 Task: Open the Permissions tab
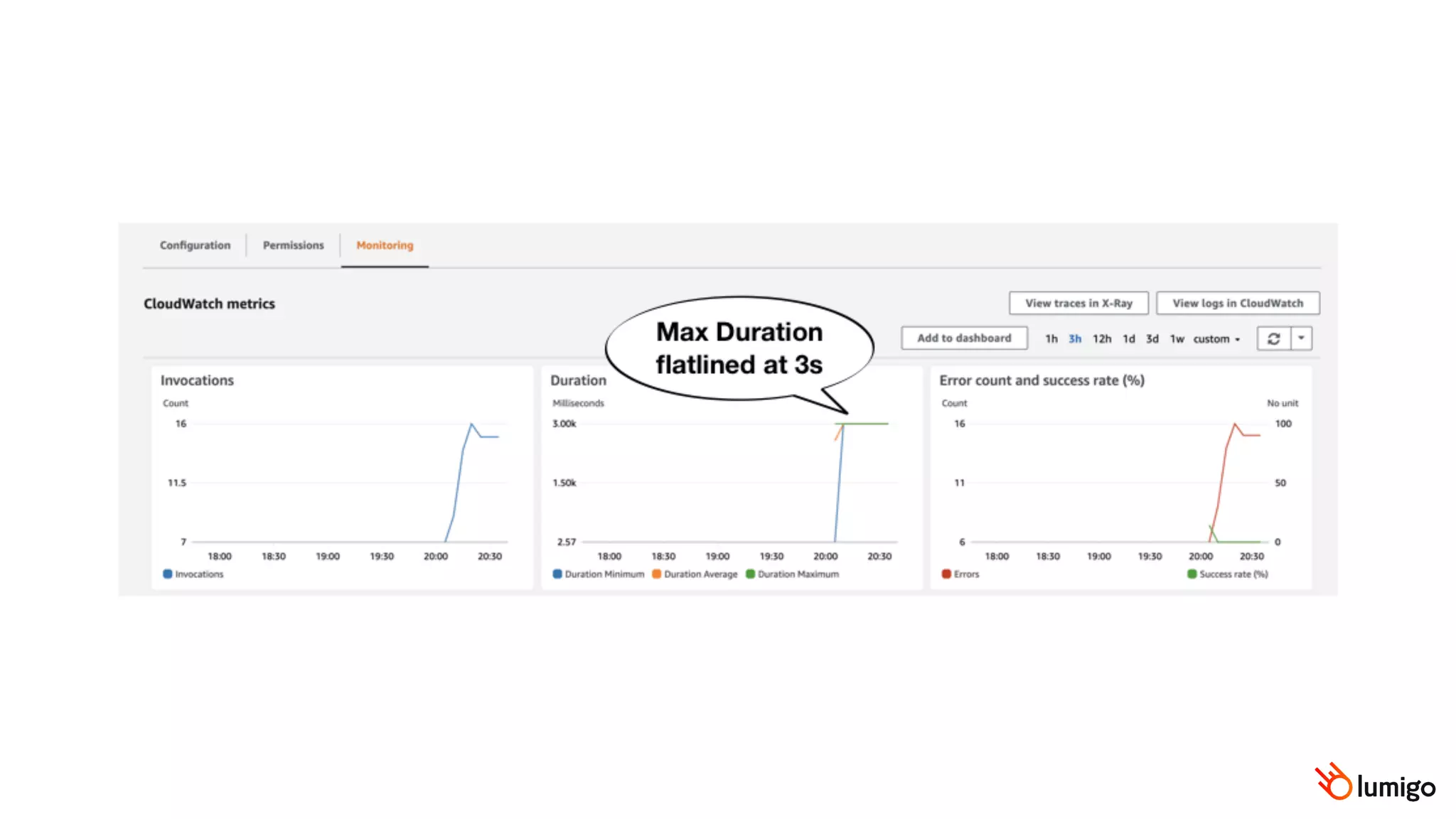point(293,245)
